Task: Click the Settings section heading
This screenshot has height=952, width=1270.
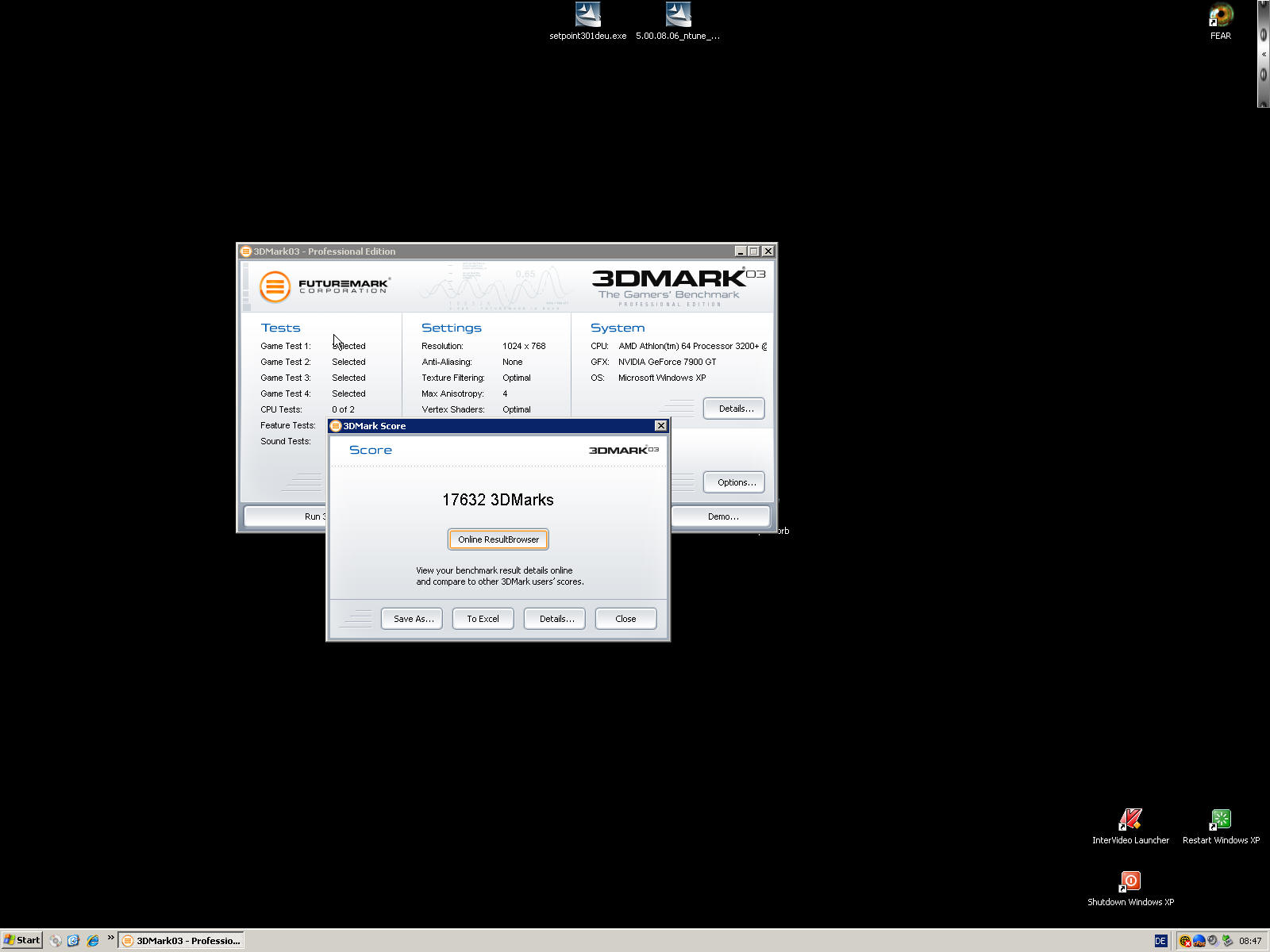Action: pyautogui.click(x=451, y=328)
